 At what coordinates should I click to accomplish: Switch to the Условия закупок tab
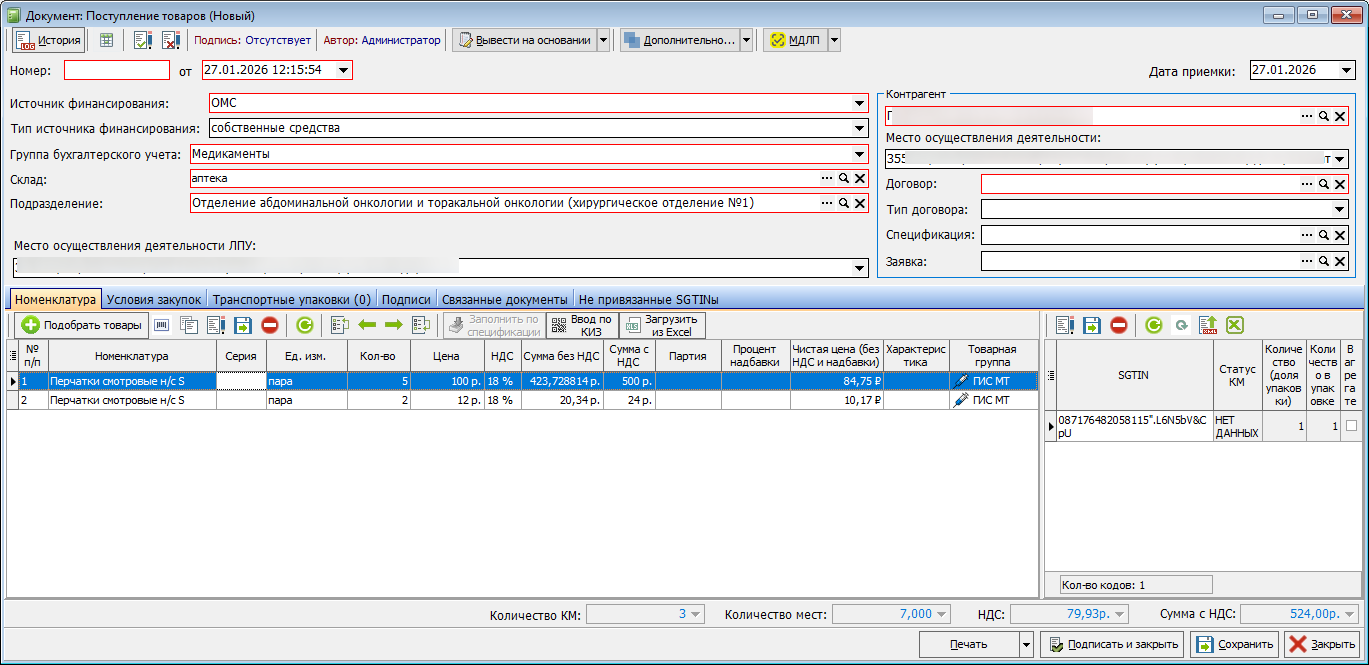click(x=154, y=299)
